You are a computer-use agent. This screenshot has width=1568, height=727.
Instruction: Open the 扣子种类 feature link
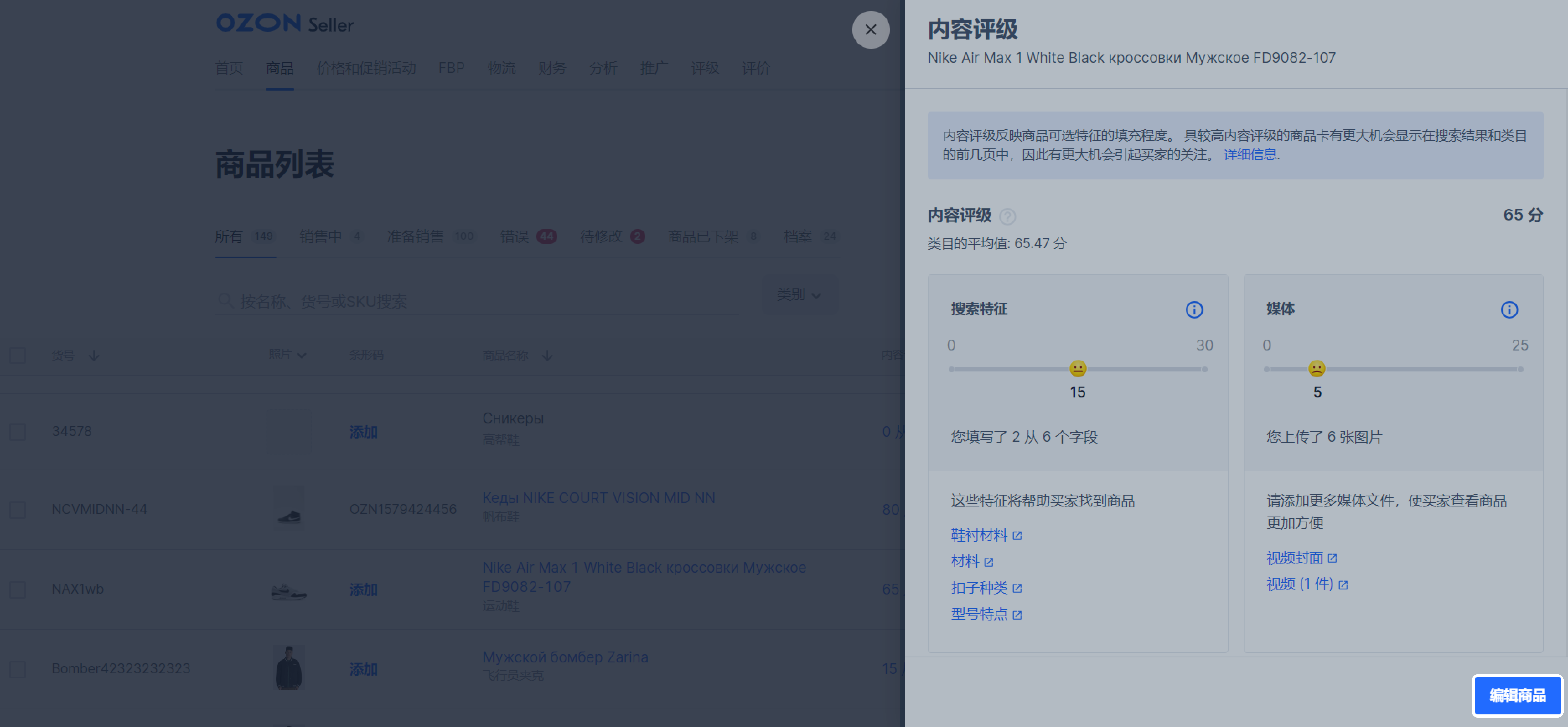pos(986,588)
